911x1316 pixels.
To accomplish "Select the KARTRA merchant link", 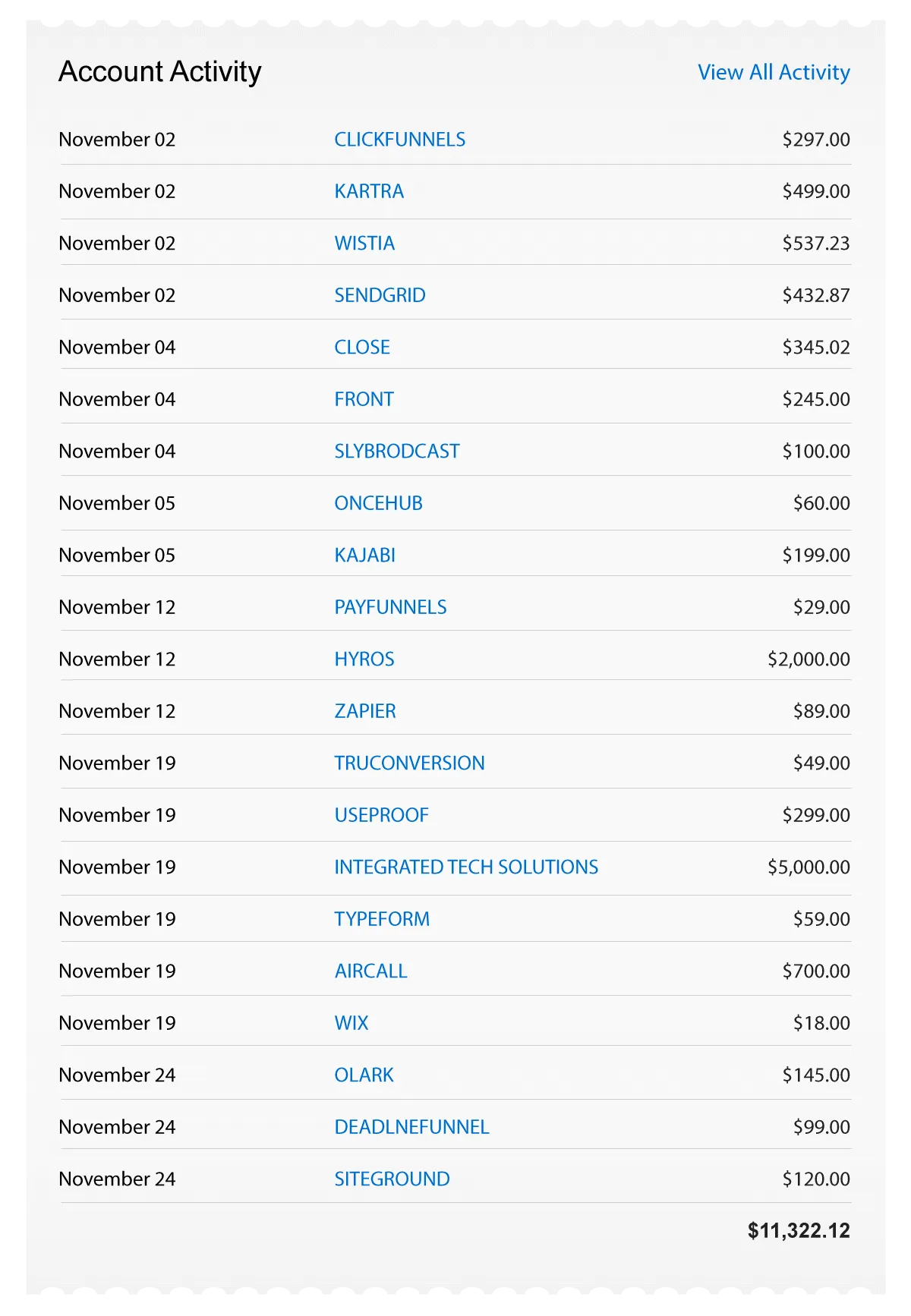I will coord(369,191).
